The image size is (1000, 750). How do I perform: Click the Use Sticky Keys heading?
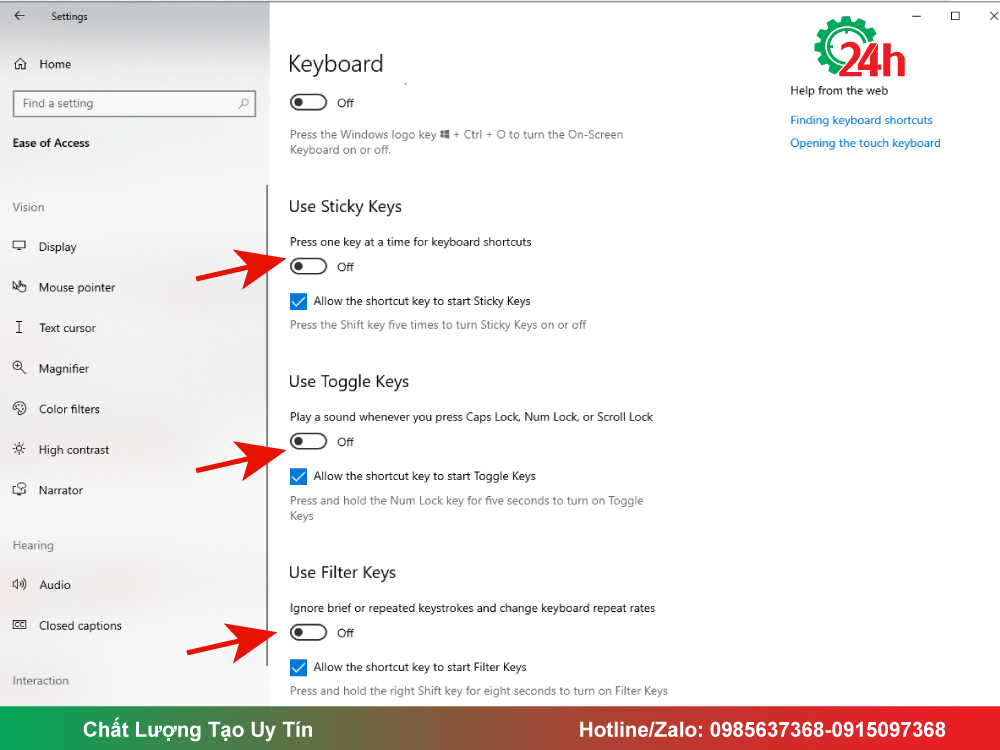point(345,207)
